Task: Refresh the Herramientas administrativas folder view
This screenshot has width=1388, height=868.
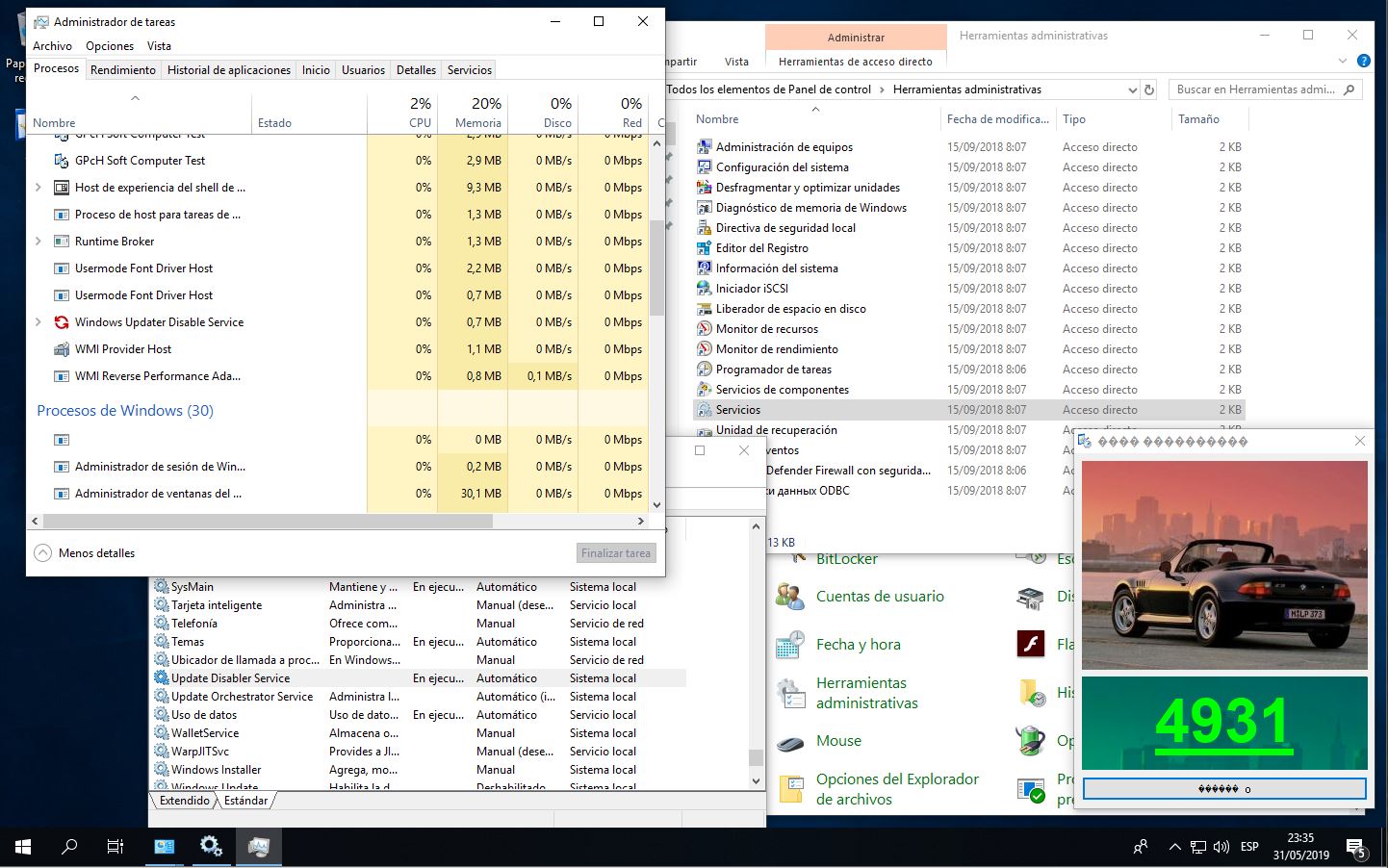Action: coord(1148,89)
